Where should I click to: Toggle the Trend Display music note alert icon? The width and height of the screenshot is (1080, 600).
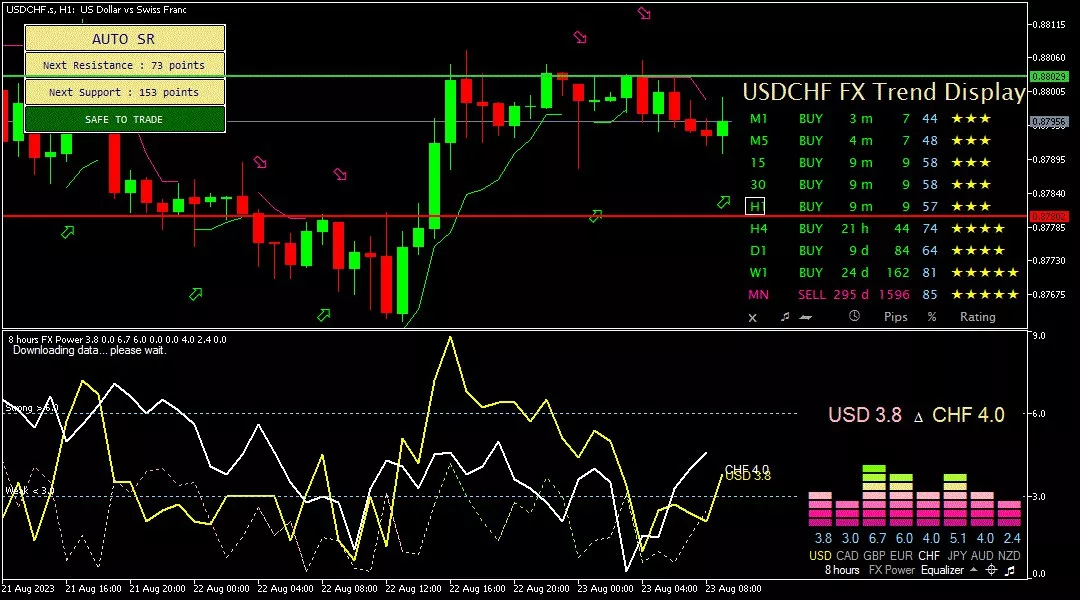tap(785, 317)
